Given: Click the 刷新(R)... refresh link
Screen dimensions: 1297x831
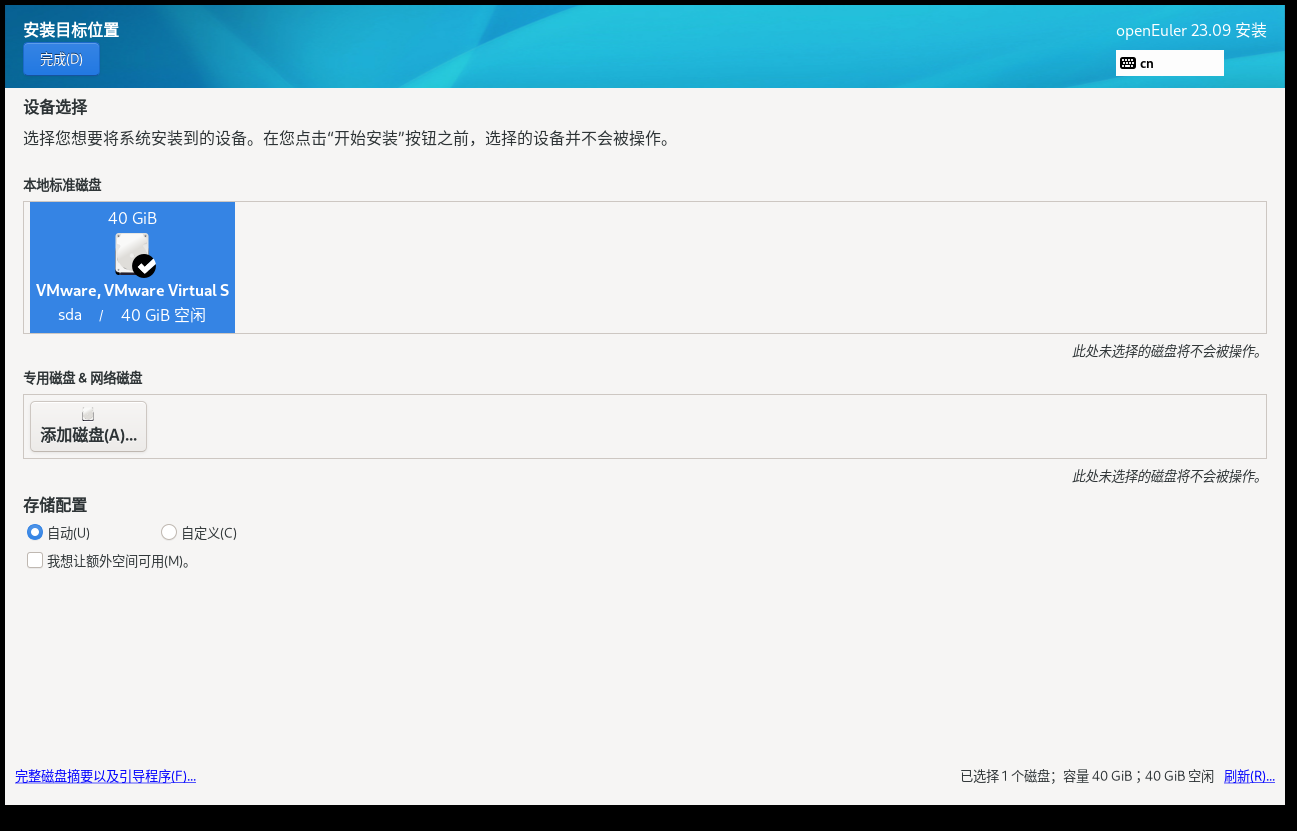Looking at the screenshot, I should [x=1249, y=776].
